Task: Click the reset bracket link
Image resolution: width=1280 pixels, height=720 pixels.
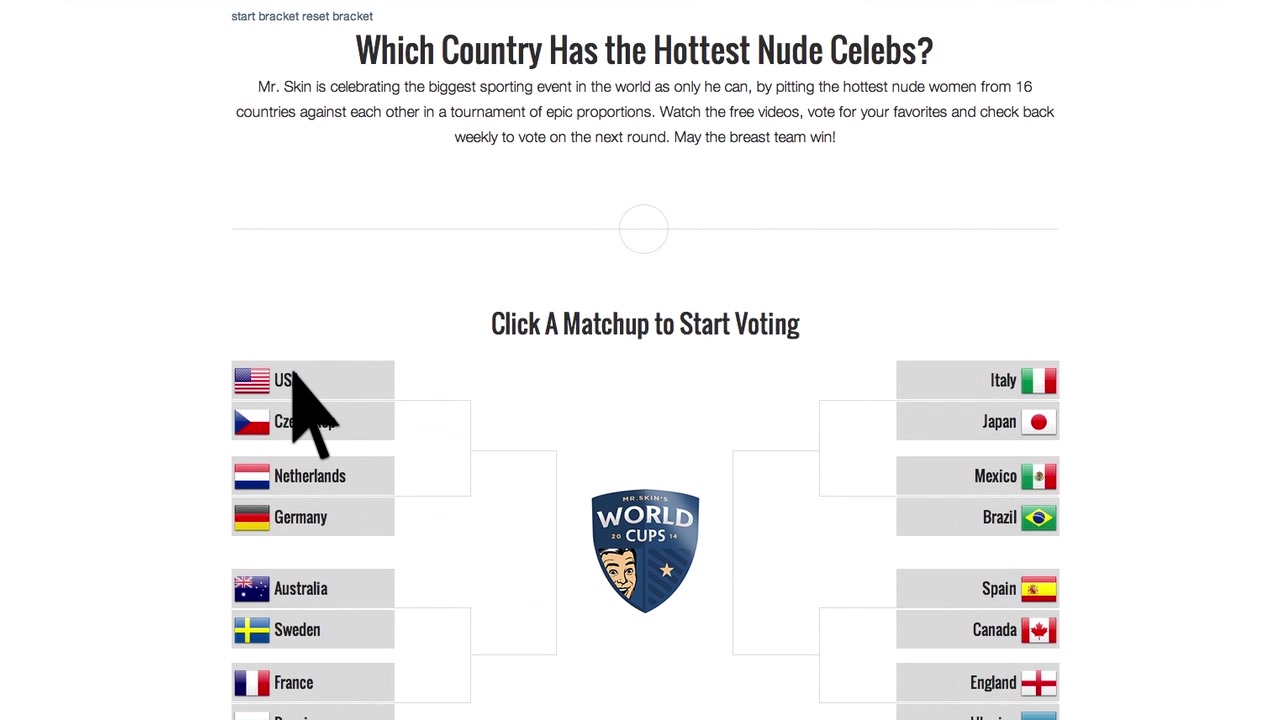Action: (x=338, y=16)
